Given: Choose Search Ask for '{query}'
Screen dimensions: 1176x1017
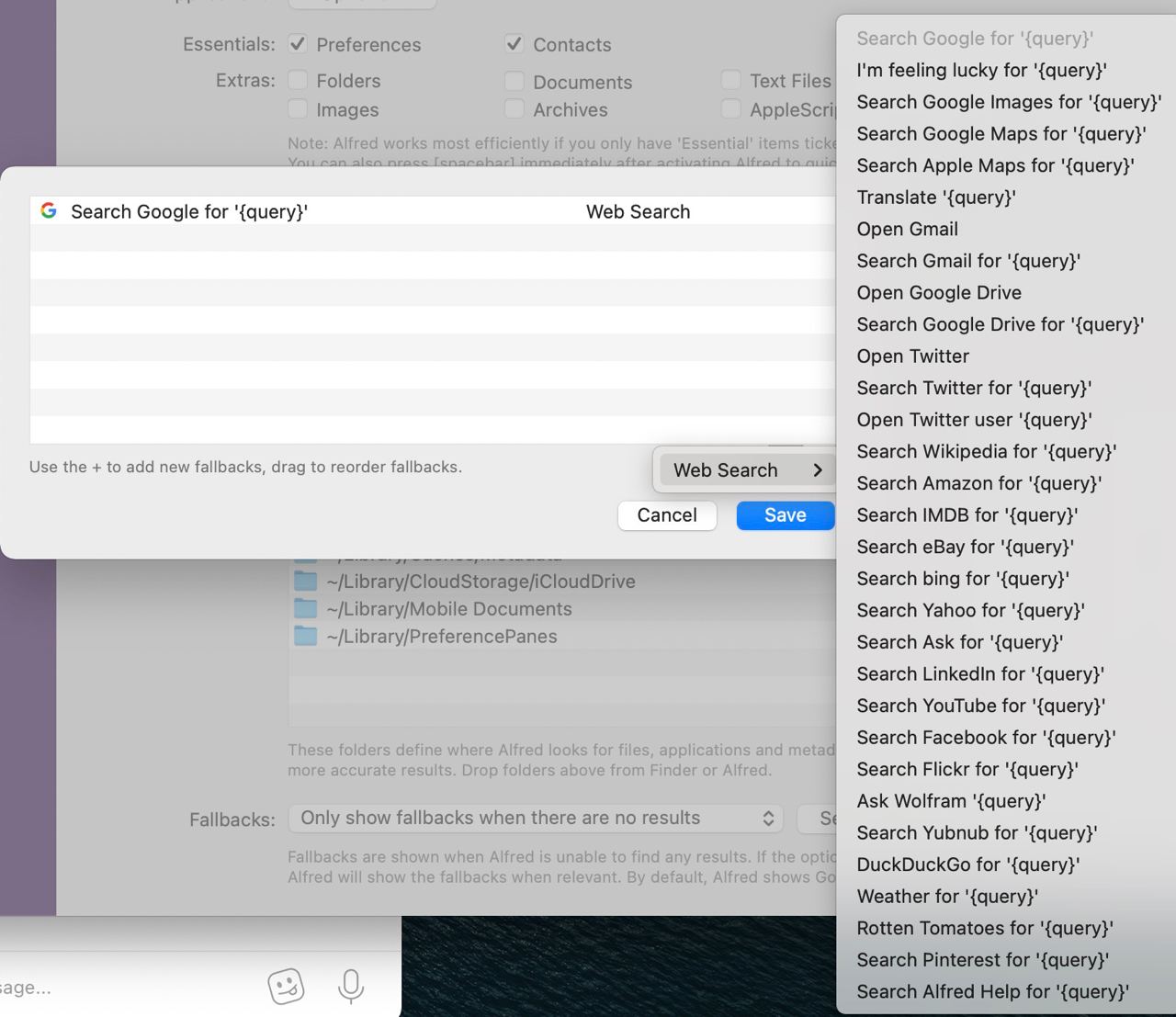Looking at the screenshot, I should [1006, 642].
